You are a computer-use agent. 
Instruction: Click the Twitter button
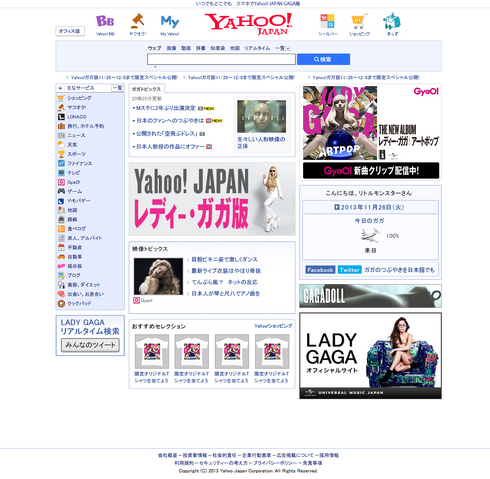349,270
